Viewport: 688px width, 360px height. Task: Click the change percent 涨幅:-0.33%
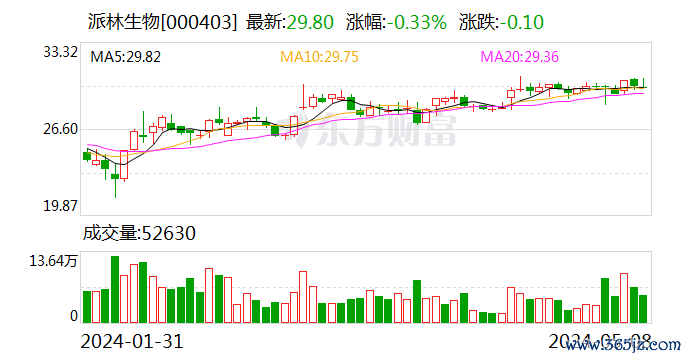pyautogui.click(x=396, y=22)
